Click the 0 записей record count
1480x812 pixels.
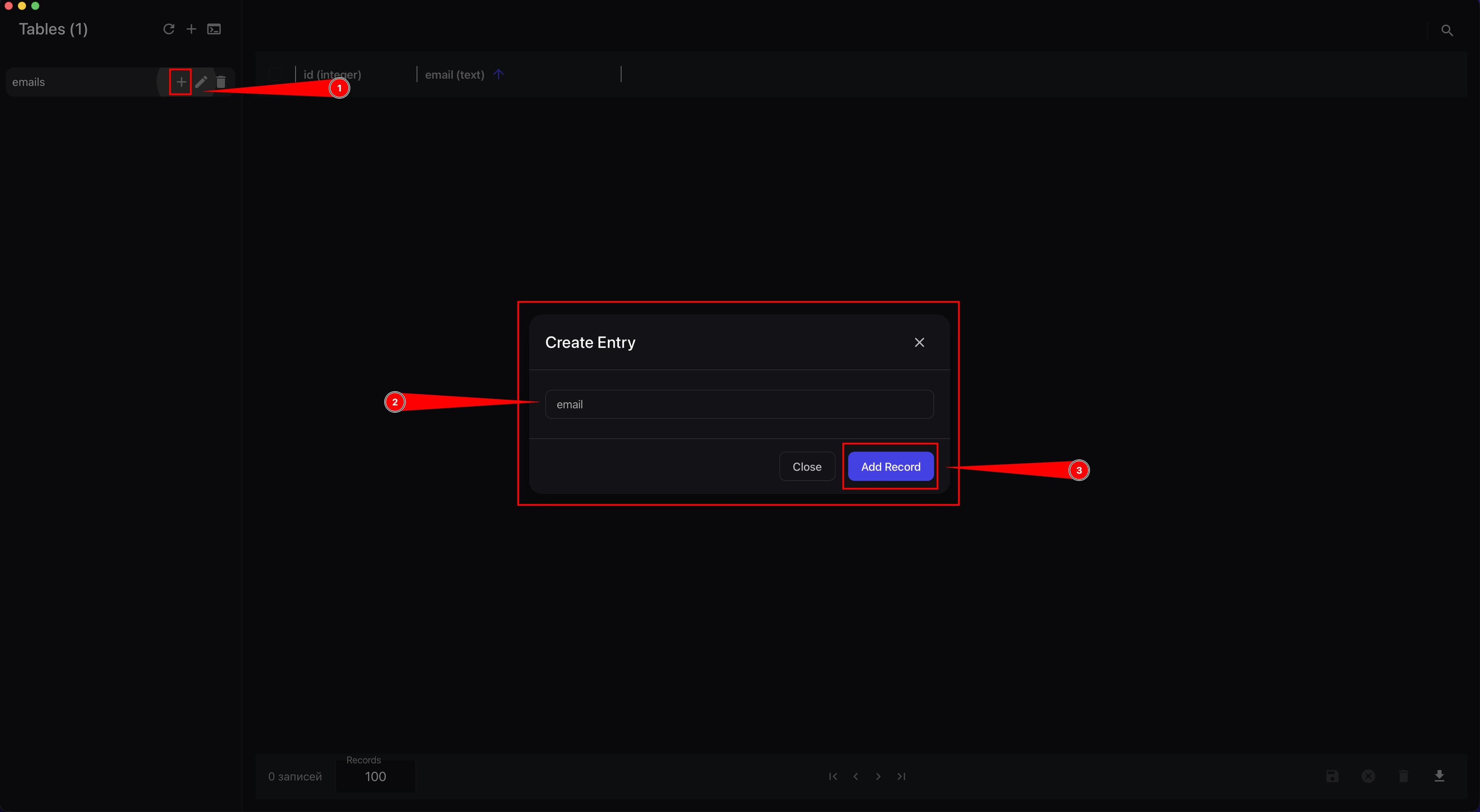[x=295, y=777]
